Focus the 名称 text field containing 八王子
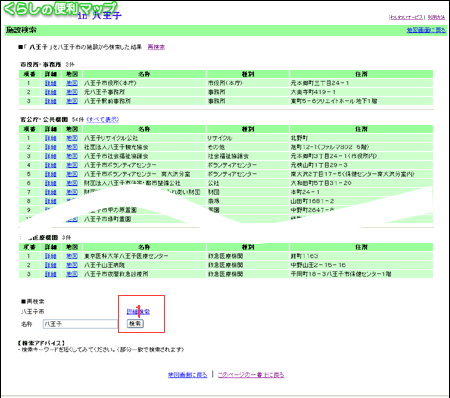Image resolution: width=450 pixels, height=398 pixels. pos(80,324)
